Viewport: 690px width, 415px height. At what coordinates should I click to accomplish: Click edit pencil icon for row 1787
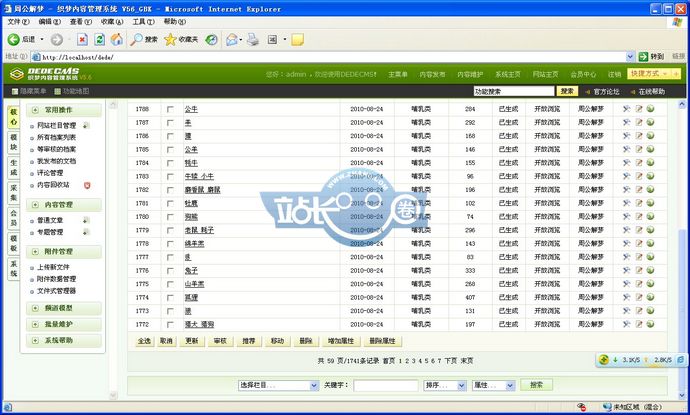(639, 122)
